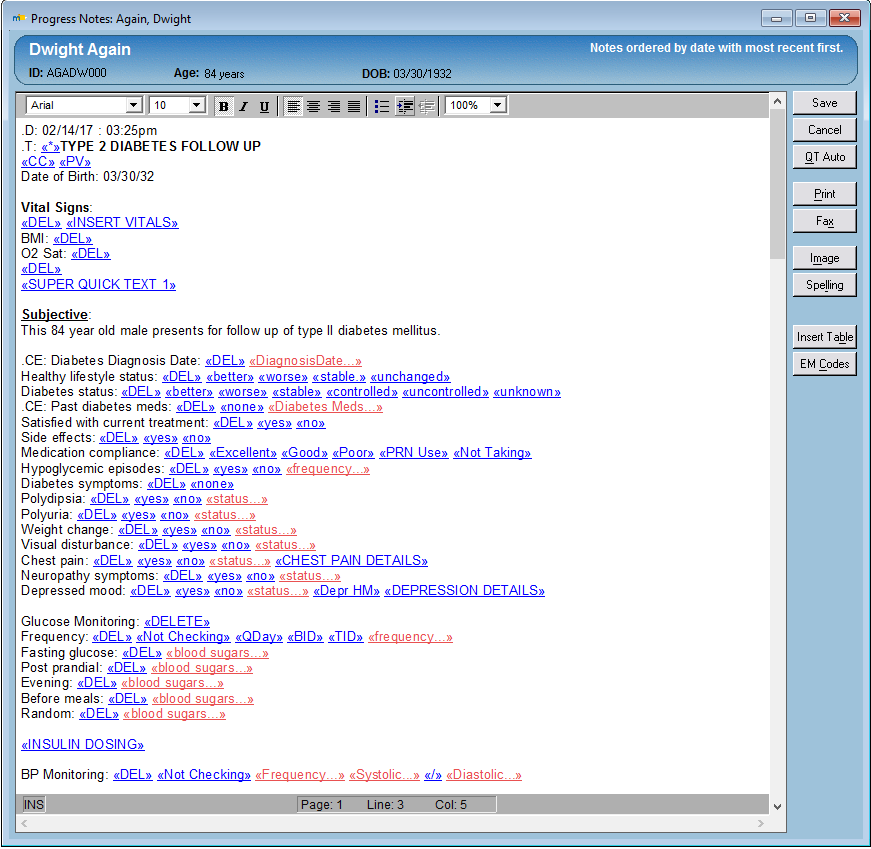The height and width of the screenshot is (849, 871).
Task: Select «PRN Use» medication compliance
Action: tap(414, 453)
